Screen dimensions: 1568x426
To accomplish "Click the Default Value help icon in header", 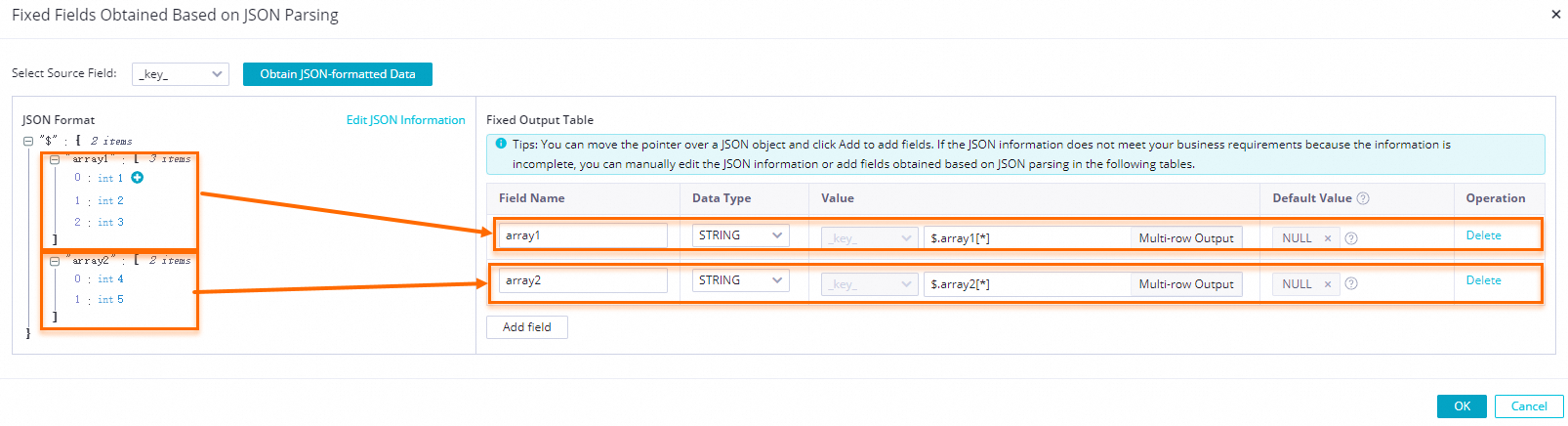I will coord(1363,198).
